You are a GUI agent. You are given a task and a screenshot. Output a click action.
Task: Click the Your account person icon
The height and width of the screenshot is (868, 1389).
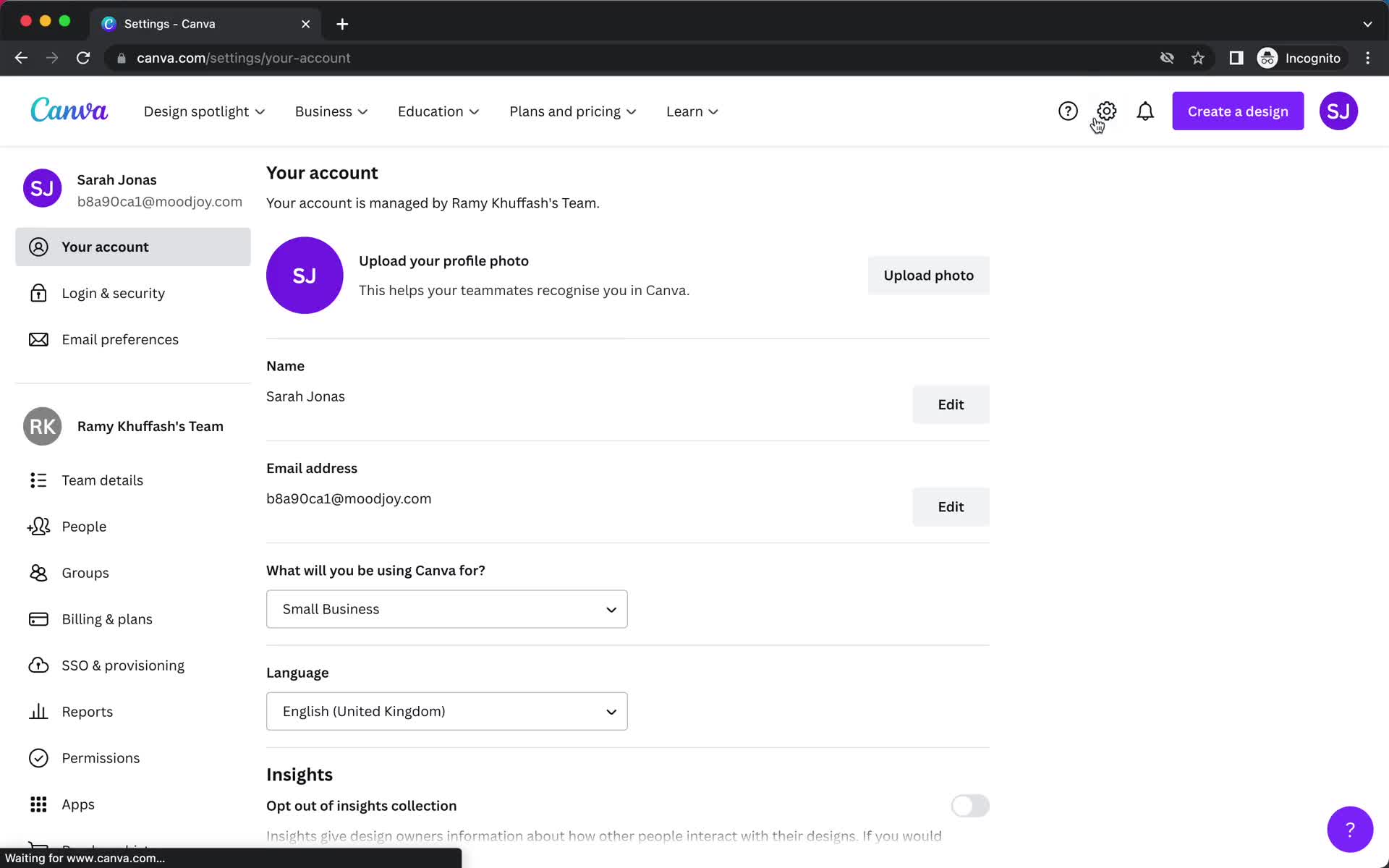point(38,247)
